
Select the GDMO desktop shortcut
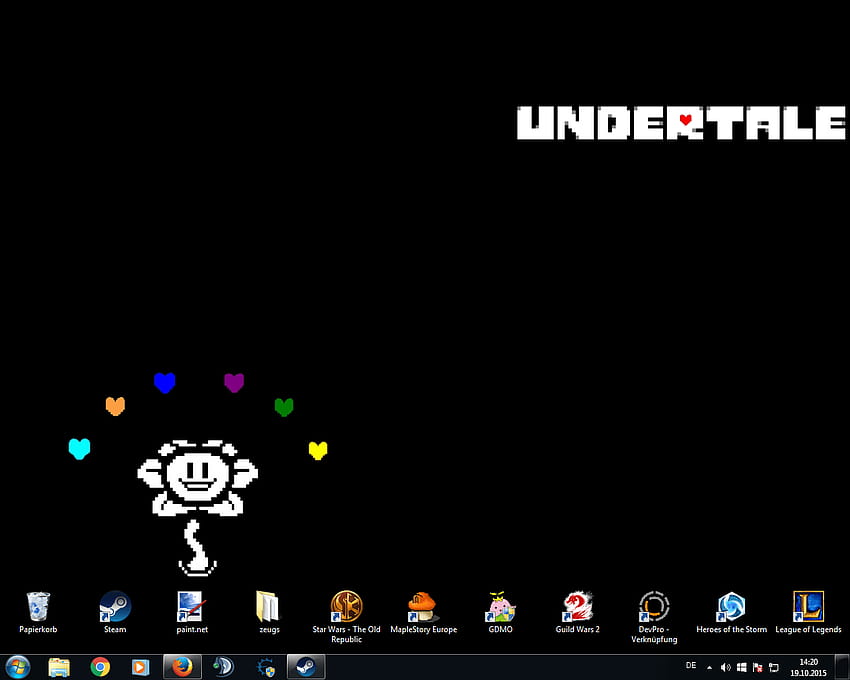500,613
